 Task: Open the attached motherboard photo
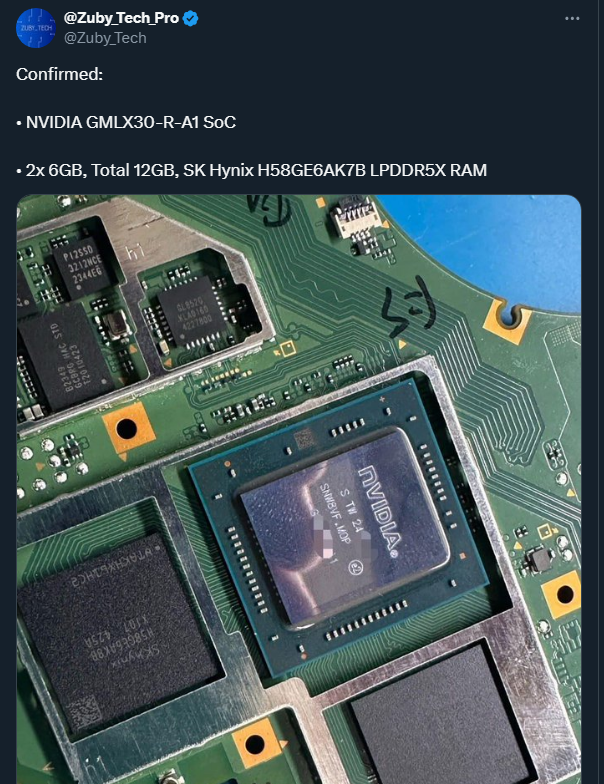298,489
